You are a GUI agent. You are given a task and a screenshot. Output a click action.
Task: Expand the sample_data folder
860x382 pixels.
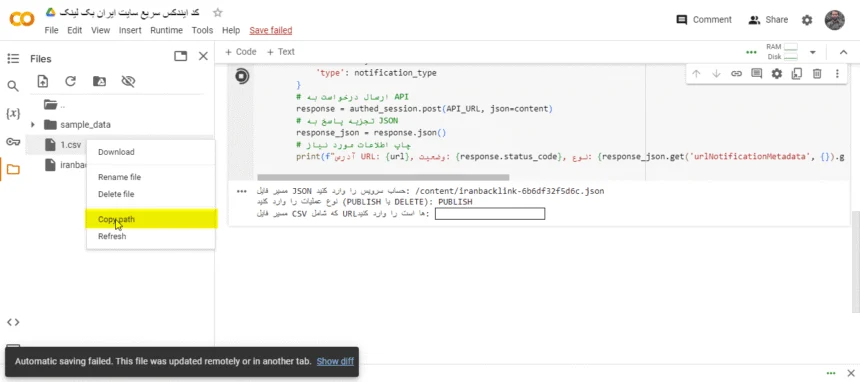tap(33, 125)
